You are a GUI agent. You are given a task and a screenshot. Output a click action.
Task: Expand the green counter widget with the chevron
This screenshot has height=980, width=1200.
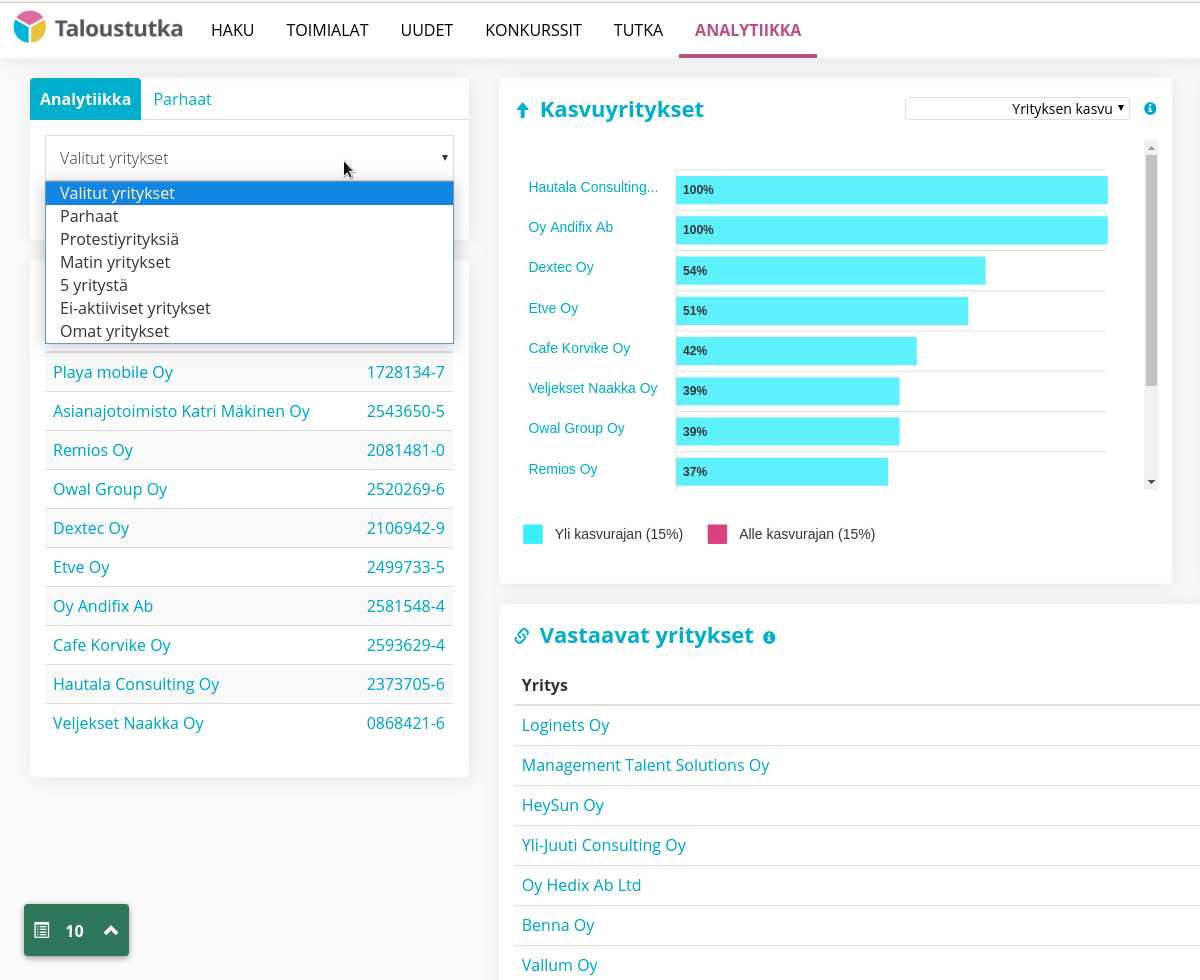[x=111, y=931]
